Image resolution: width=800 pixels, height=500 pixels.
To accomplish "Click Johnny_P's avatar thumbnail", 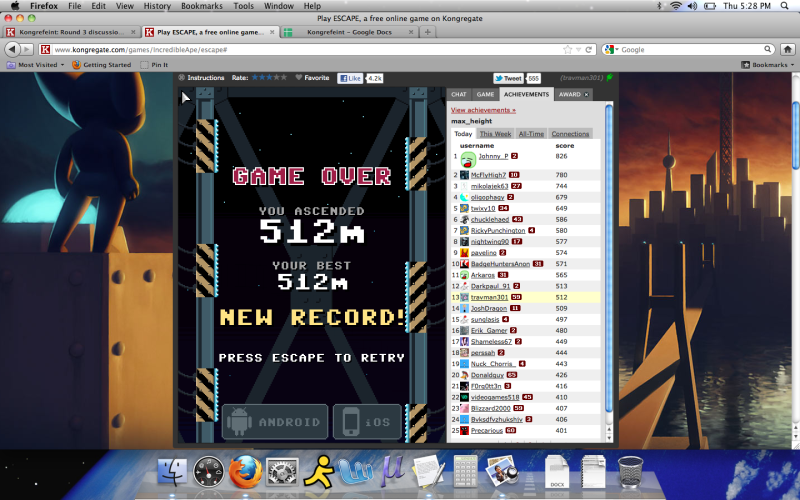I will coord(468,160).
